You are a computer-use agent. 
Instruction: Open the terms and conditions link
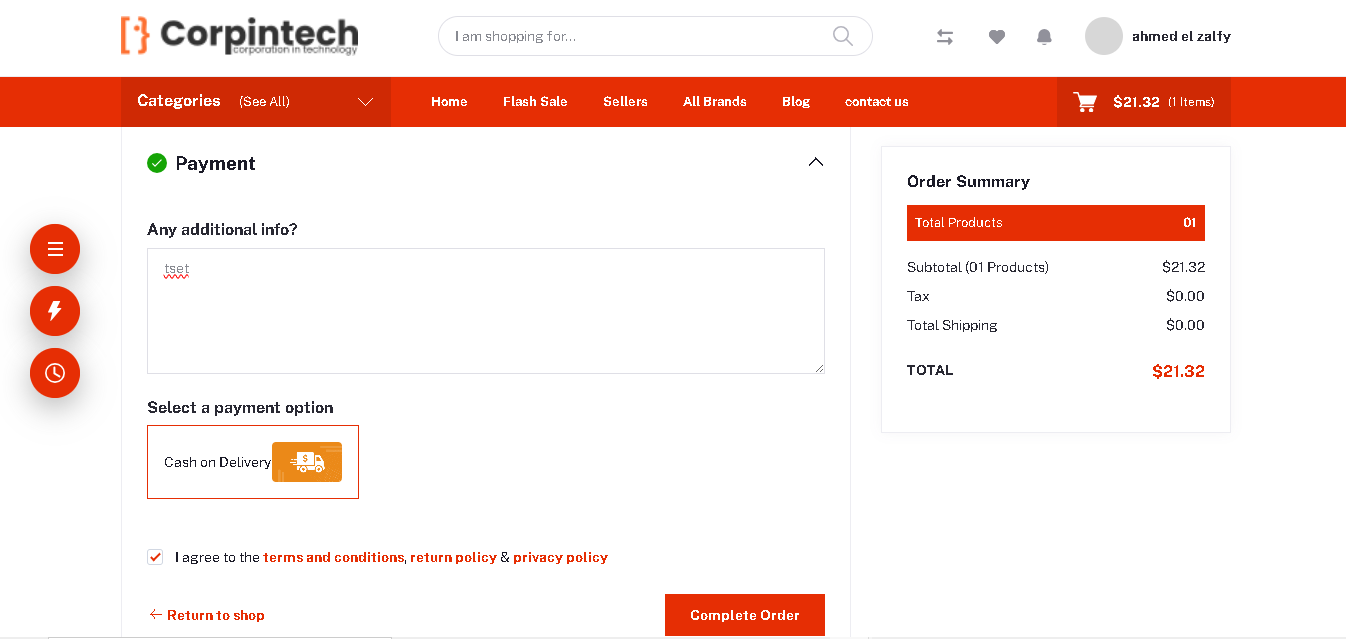coord(334,557)
